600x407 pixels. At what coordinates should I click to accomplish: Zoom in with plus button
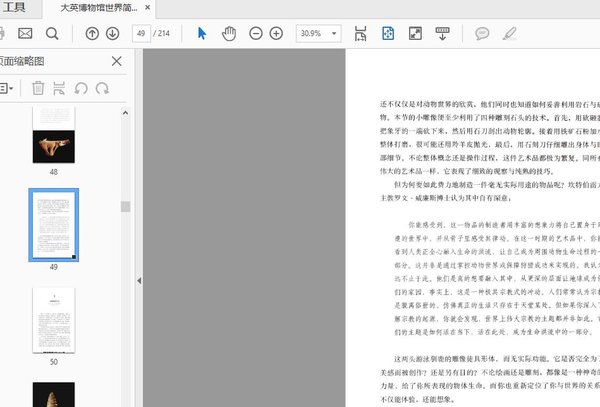[276, 34]
